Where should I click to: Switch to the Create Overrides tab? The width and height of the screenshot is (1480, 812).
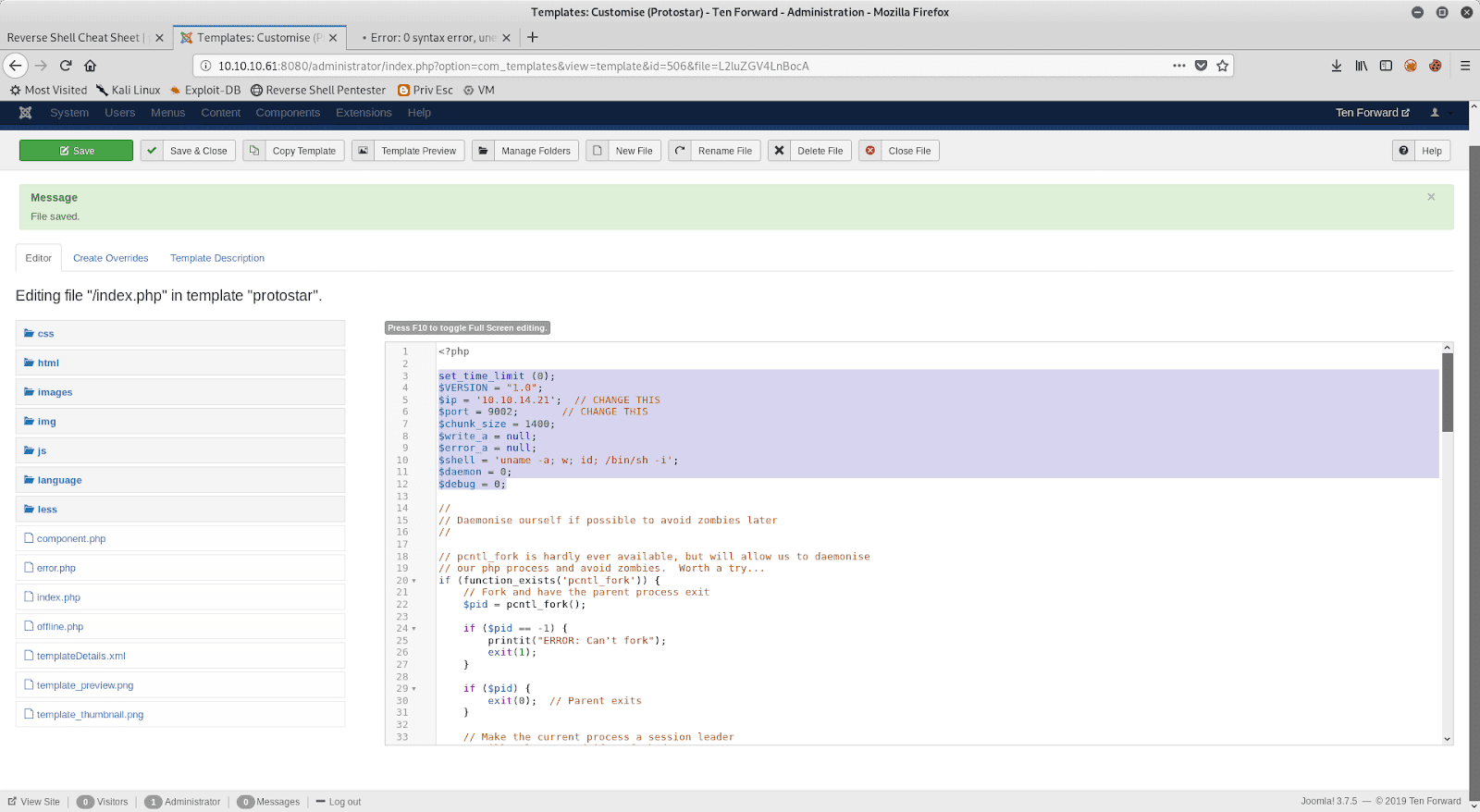click(111, 258)
